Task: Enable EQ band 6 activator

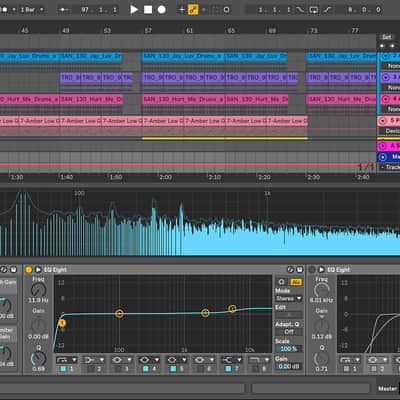Action: 201,369
